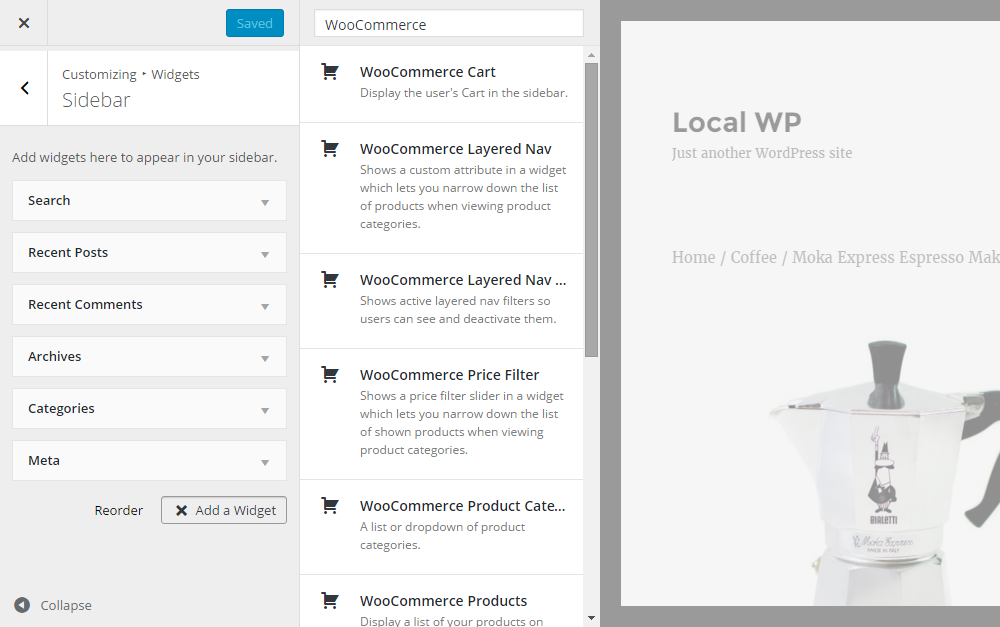Click the WooCommerce search input field
The image size is (1000, 627).
point(448,23)
